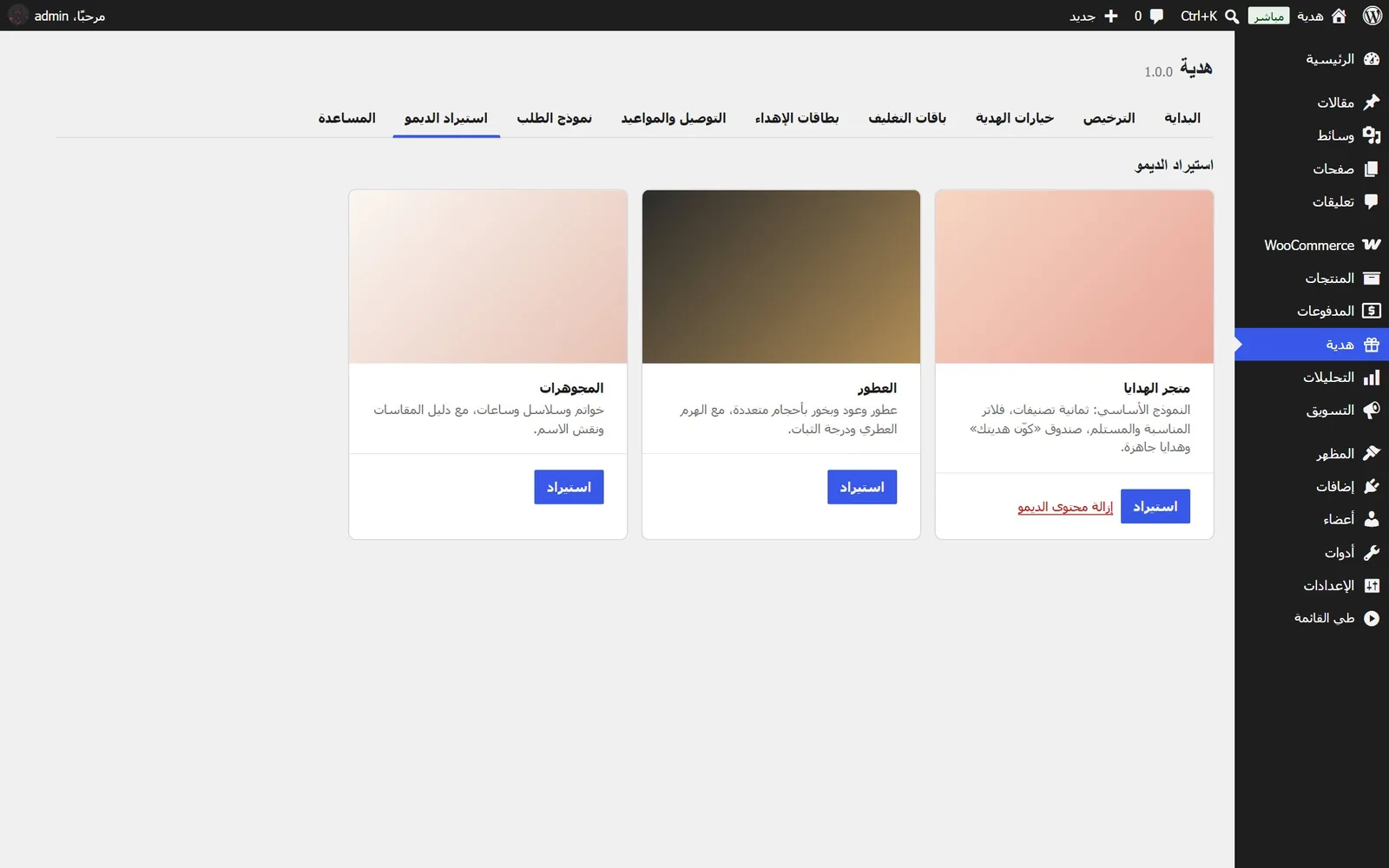Viewport: 1389px width, 868px height.
Task: Click the هدية gift icon in sidebar
Action: tap(1372, 345)
